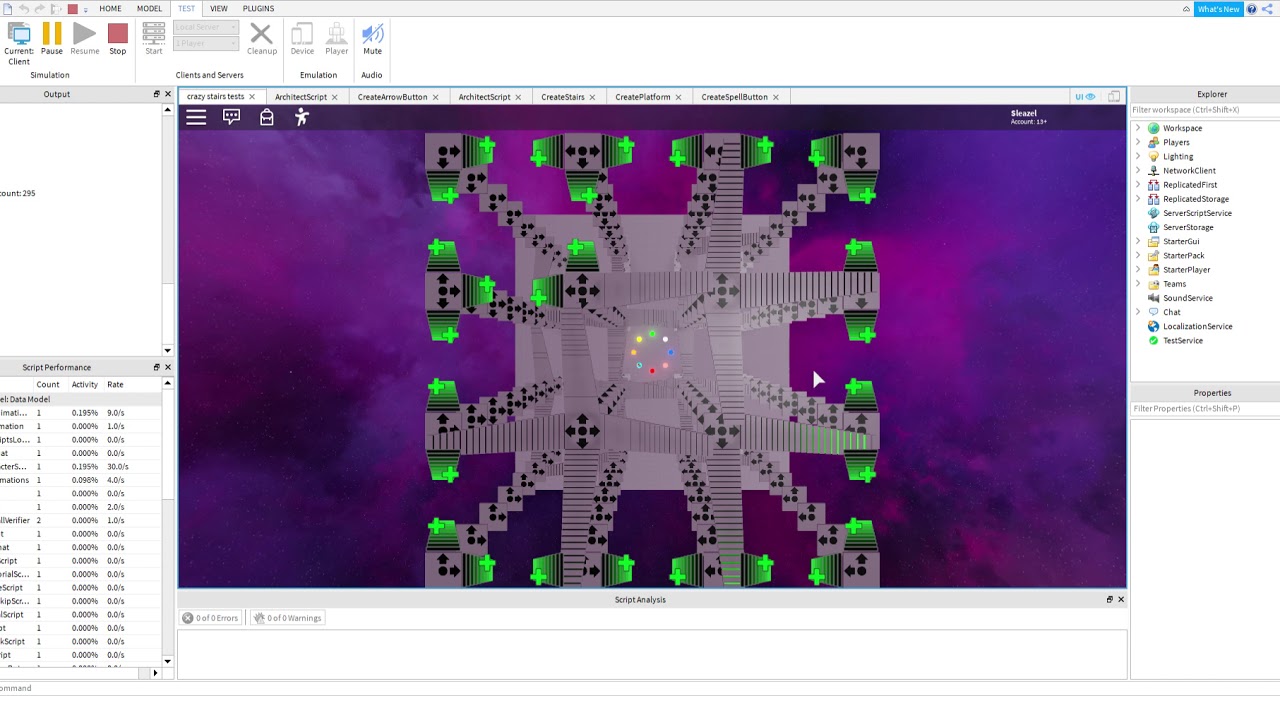Expand the ReplicatedStorage node in Explorer

1138,199
